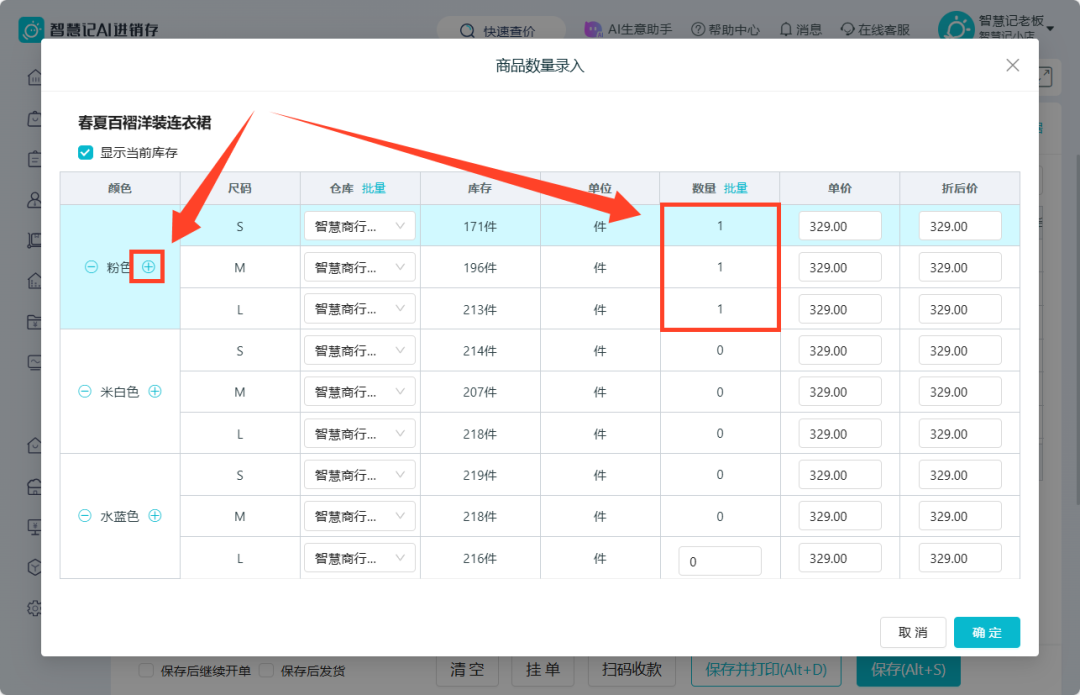This screenshot has height=695, width=1080.
Task: Uncheck the 显示当前库存 checkbox
Action: pyautogui.click(x=85, y=152)
